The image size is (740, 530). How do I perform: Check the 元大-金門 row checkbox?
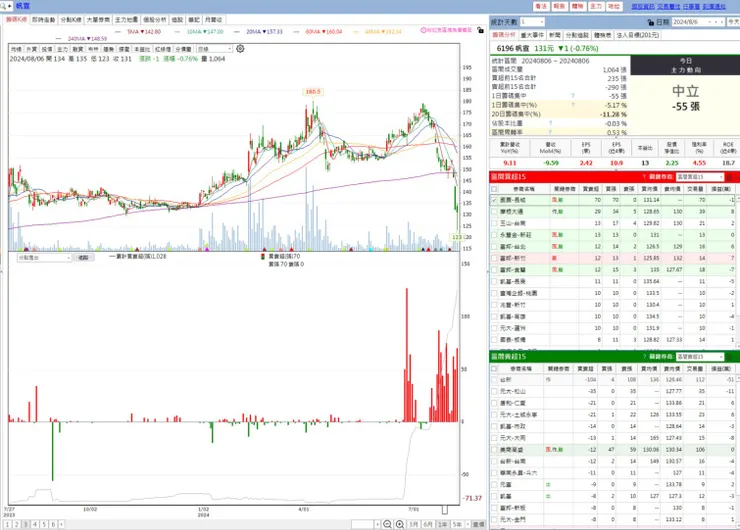pyautogui.click(x=494, y=519)
